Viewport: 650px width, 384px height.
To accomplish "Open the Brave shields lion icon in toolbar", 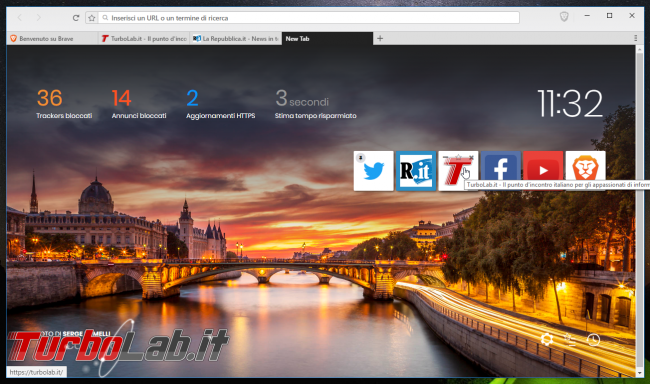I will tap(564, 17).
